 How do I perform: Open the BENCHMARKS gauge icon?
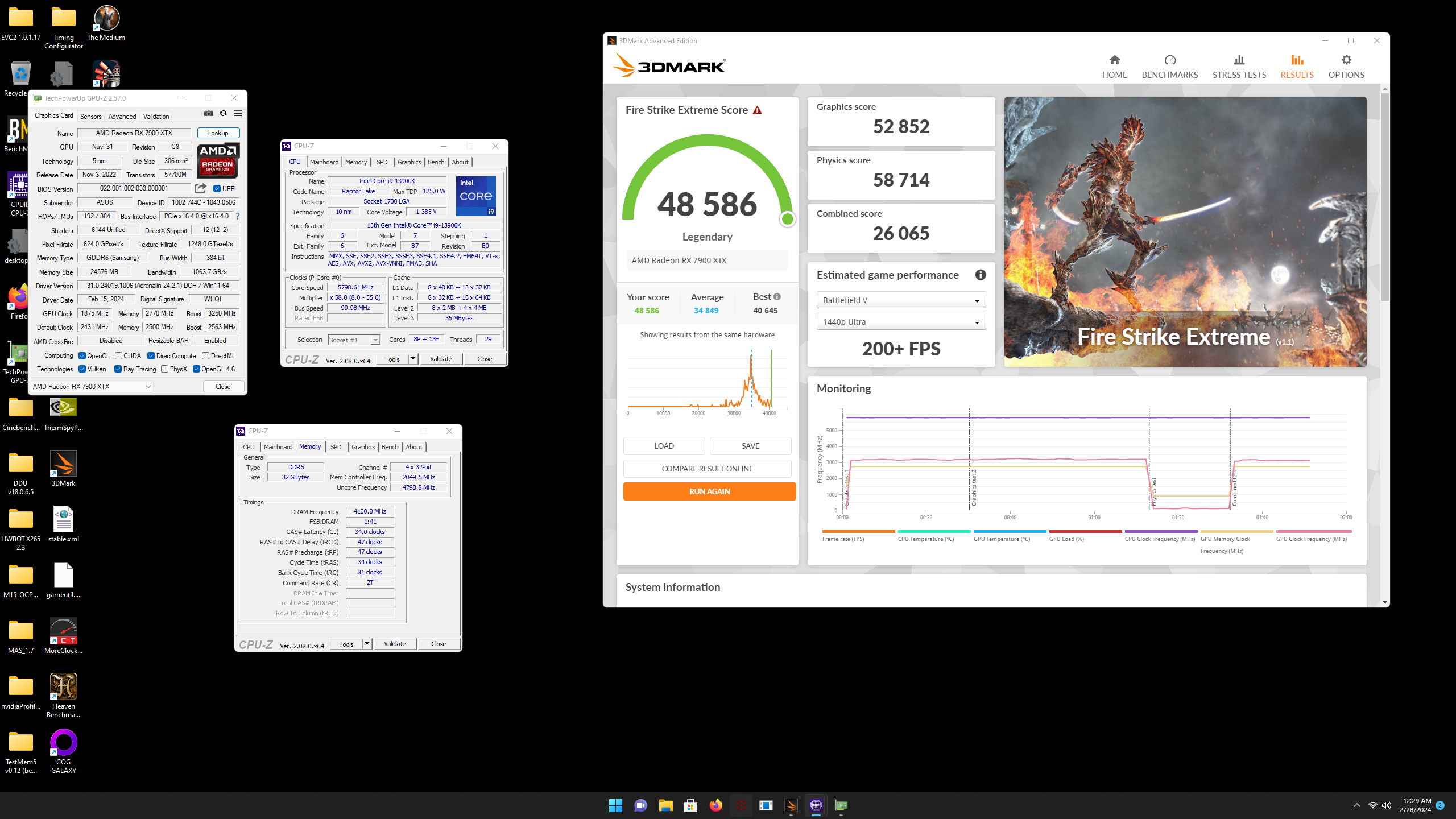[1169, 60]
